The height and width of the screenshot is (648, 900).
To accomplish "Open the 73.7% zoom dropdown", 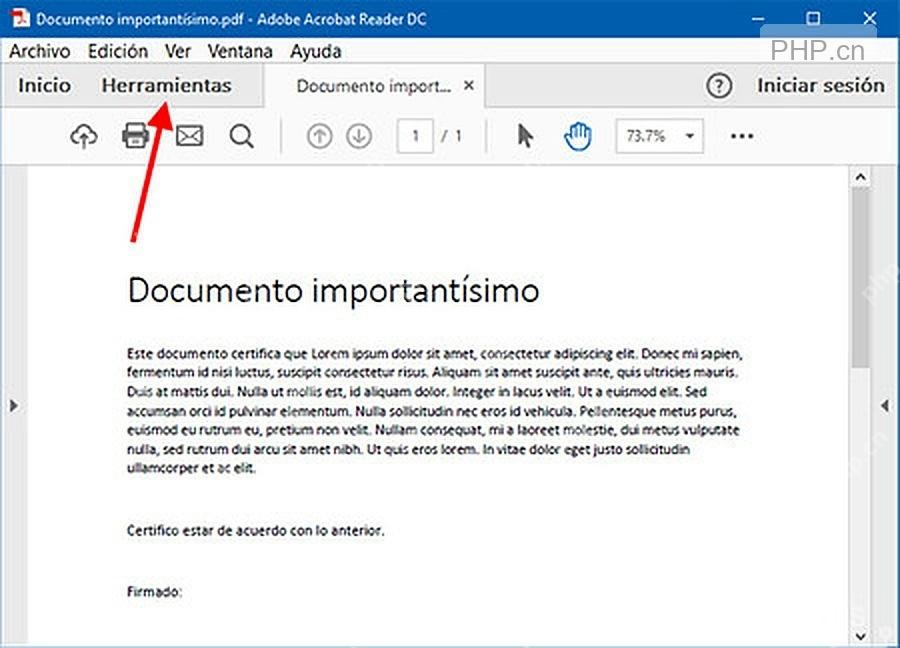I will pyautogui.click(x=660, y=137).
